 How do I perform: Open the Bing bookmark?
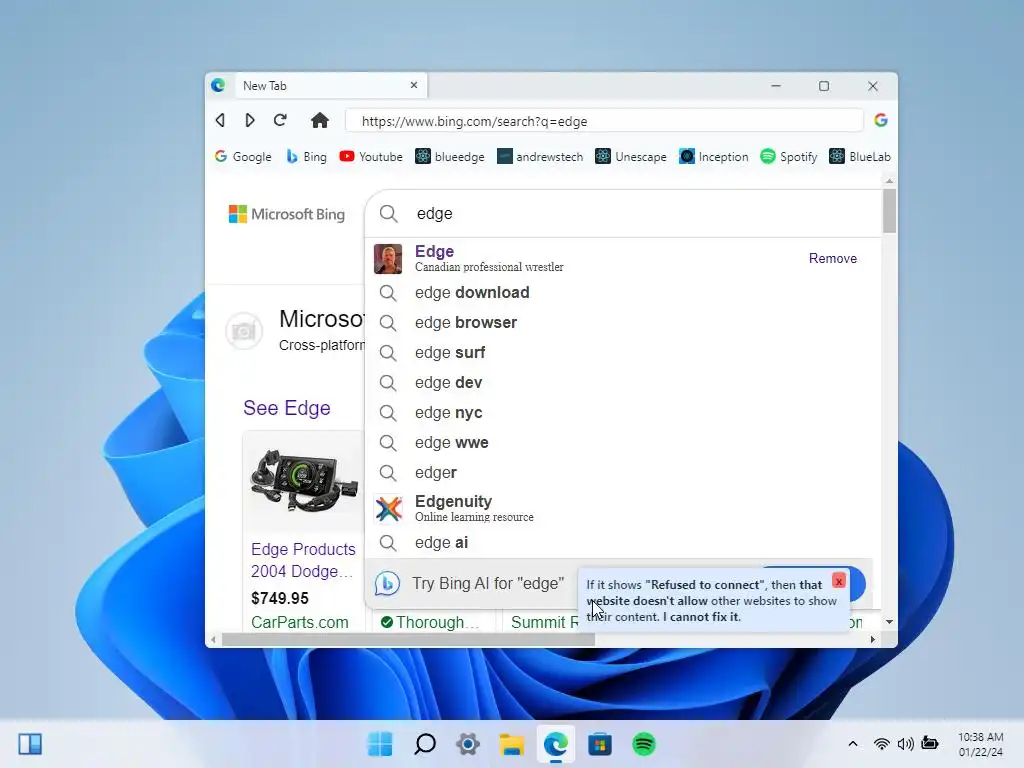[306, 157]
